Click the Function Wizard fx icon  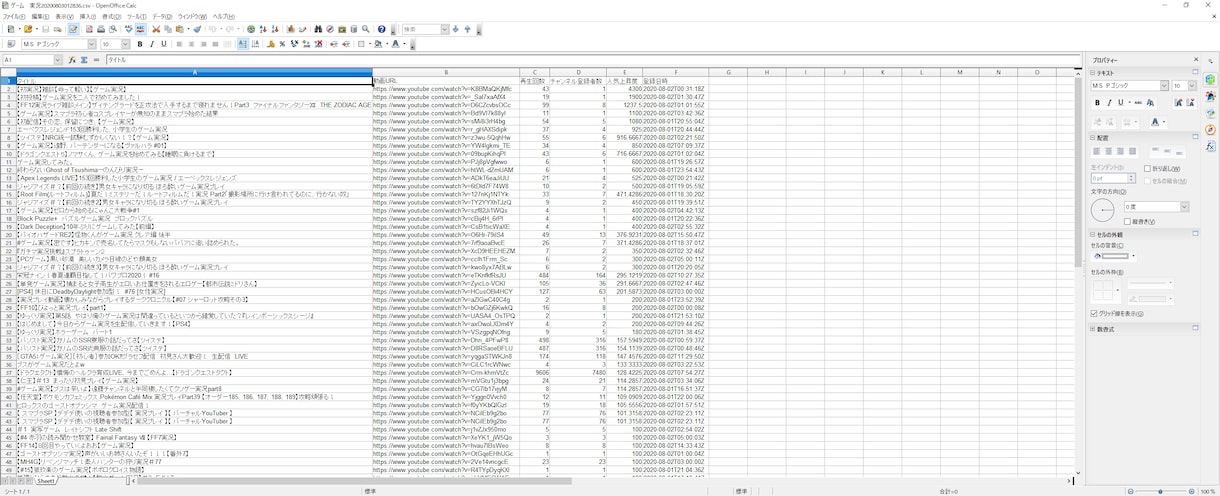(x=72, y=60)
